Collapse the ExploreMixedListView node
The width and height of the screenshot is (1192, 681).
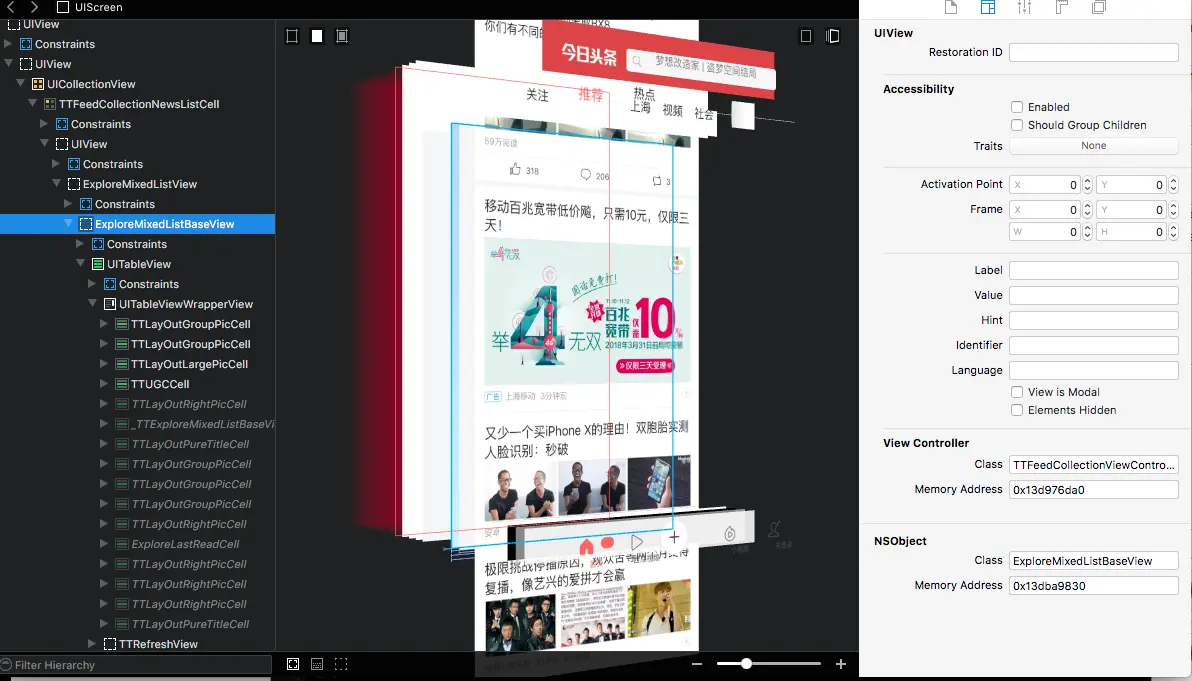(56, 183)
